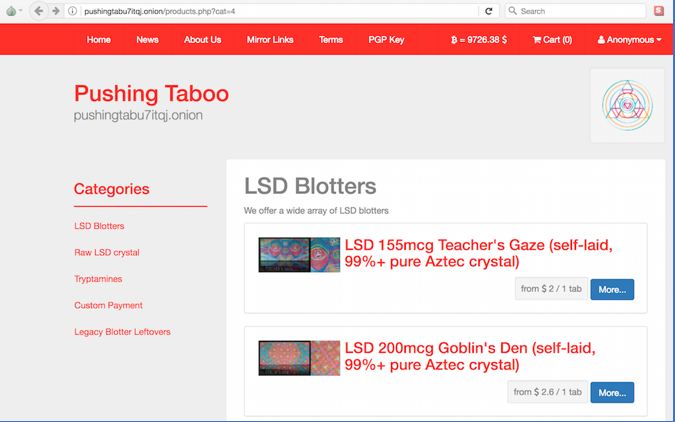The width and height of the screenshot is (675, 422).
Task: Focus the browser Search field
Action: (576, 11)
